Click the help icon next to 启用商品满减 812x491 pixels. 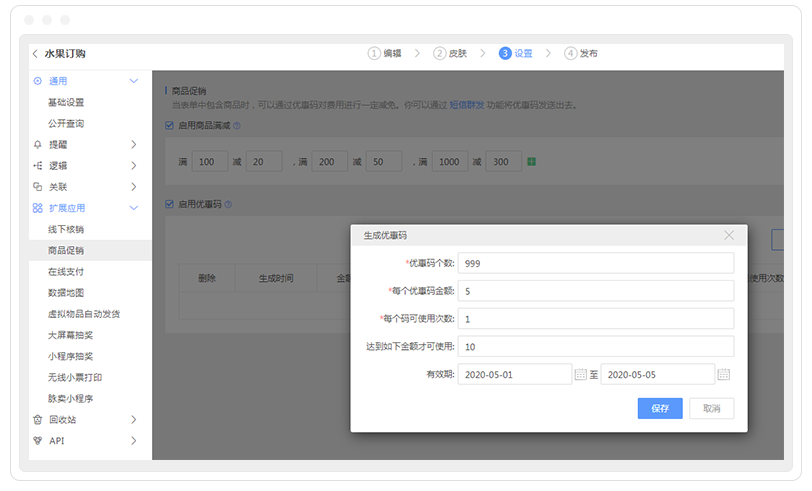237,126
